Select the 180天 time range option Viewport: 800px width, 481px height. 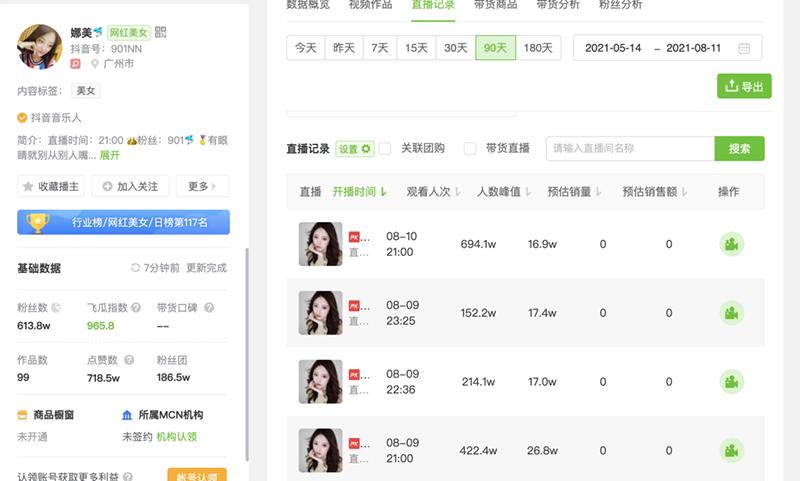coord(541,48)
